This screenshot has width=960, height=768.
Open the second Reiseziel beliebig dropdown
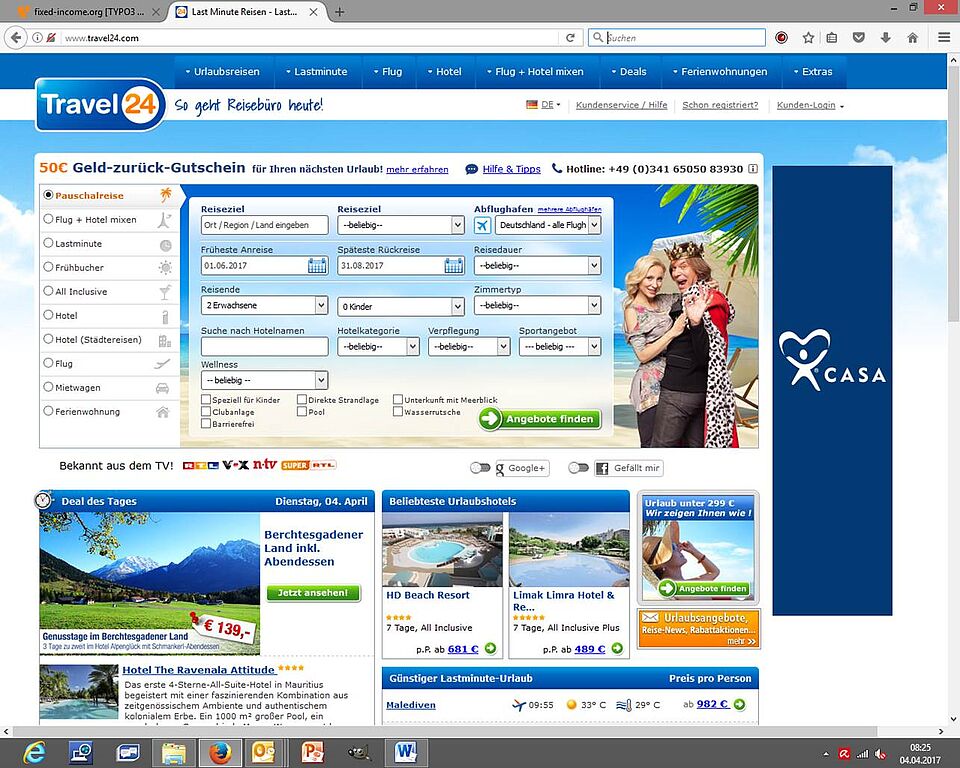point(400,225)
